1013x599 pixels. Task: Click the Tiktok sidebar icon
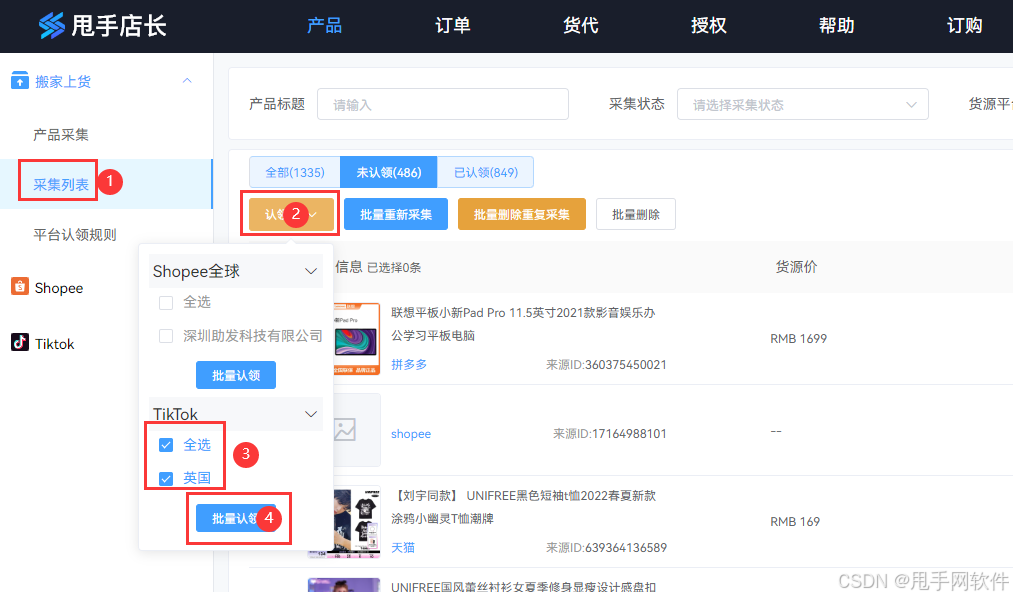point(20,342)
